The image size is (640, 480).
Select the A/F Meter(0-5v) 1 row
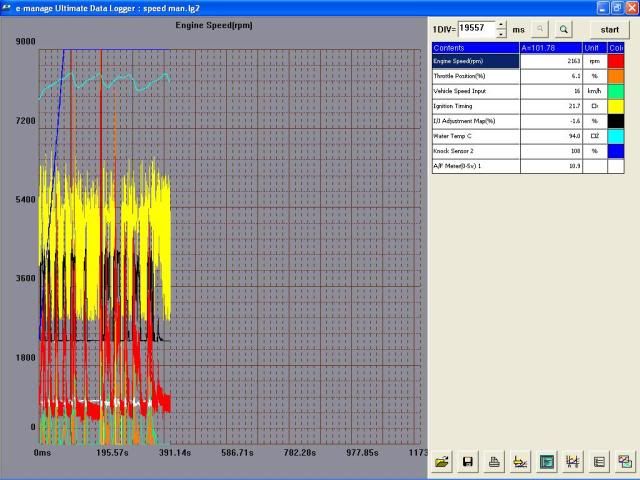(528, 166)
